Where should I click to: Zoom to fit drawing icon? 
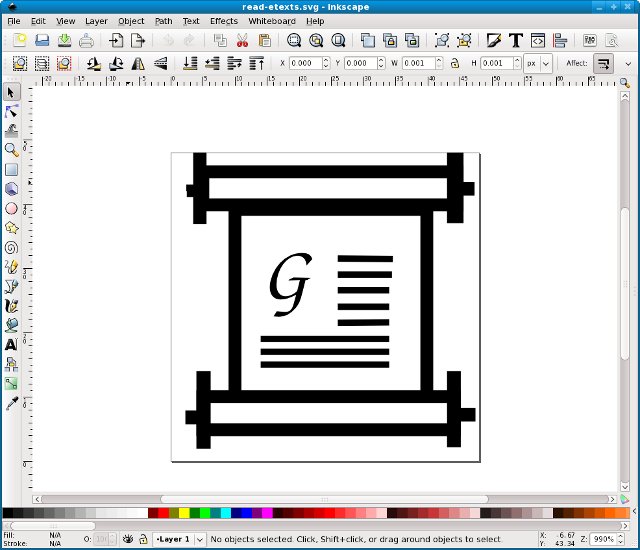[316, 40]
